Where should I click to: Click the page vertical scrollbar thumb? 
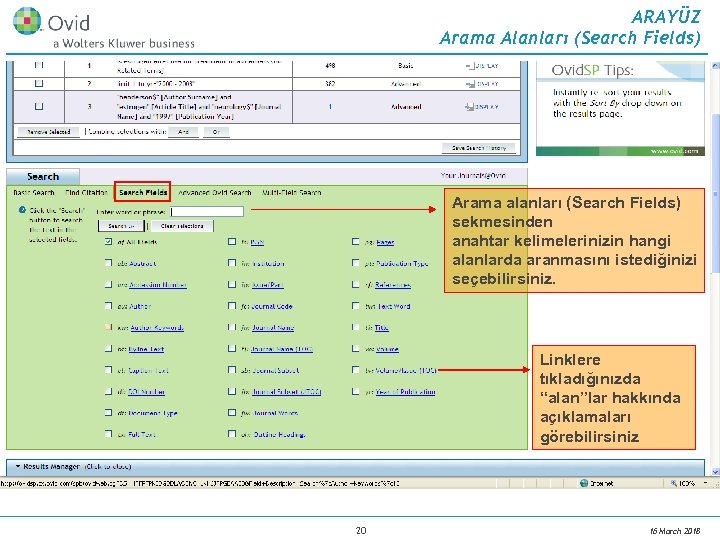click(715, 193)
